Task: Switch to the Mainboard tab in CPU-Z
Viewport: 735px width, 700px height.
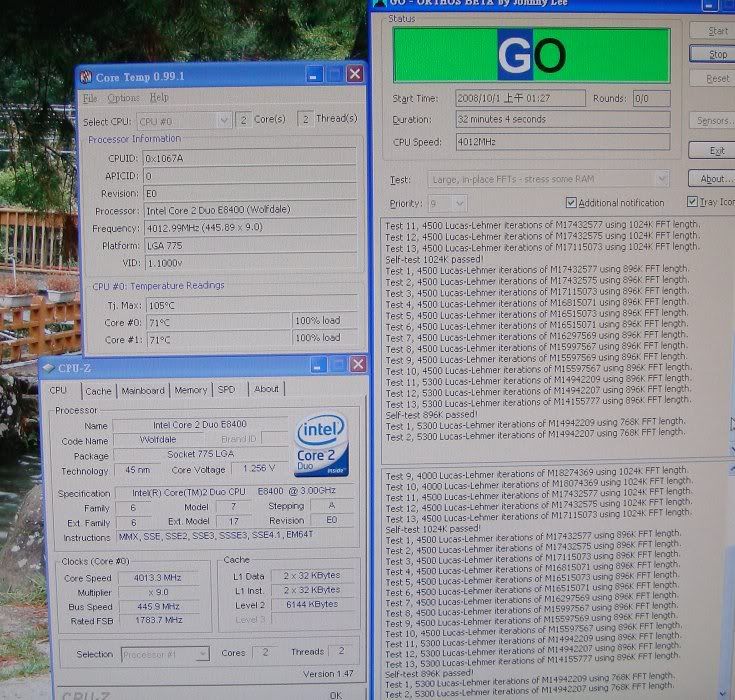Action: pyautogui.click(x=142, y=390)
